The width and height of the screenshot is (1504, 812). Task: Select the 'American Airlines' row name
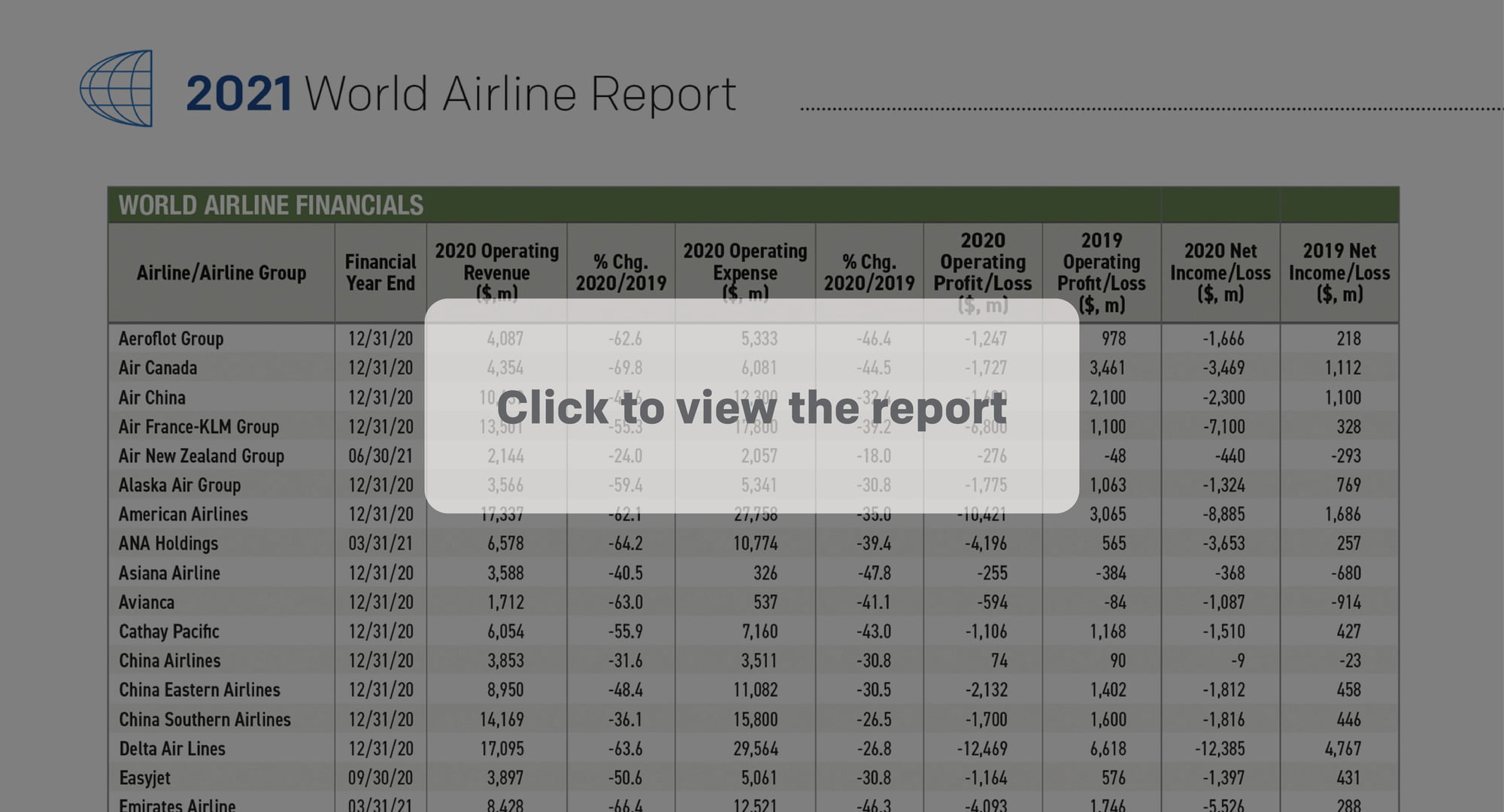click(183, 515)
